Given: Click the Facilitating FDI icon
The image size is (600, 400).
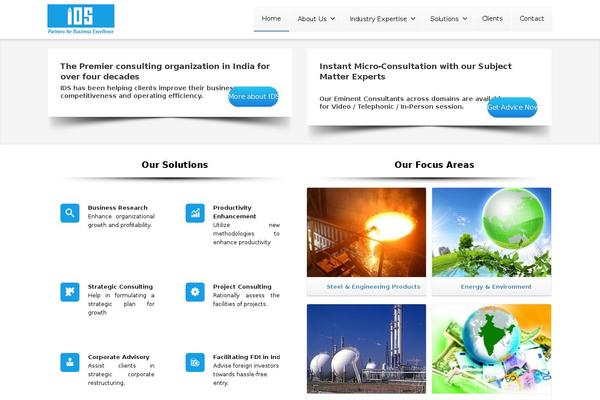Looking at the screenshot, I should [195, 362].
